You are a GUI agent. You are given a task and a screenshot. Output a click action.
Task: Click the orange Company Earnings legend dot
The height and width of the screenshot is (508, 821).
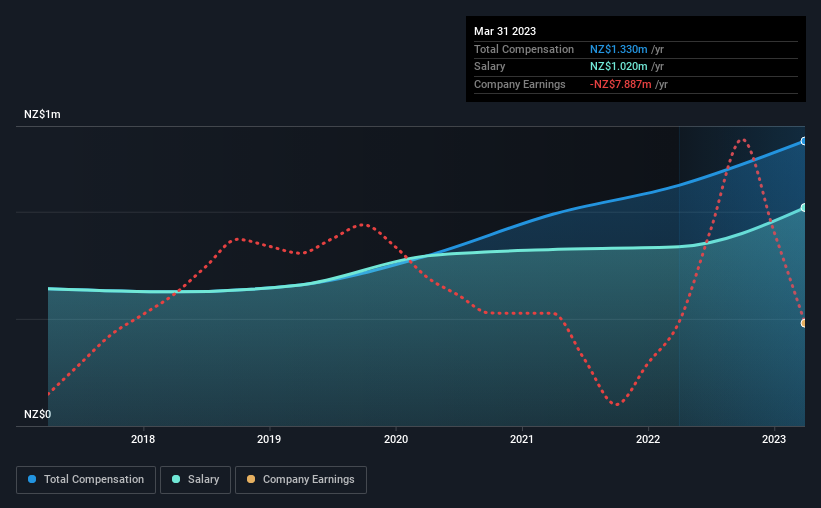pyautogui.click(x=251, y=479)
